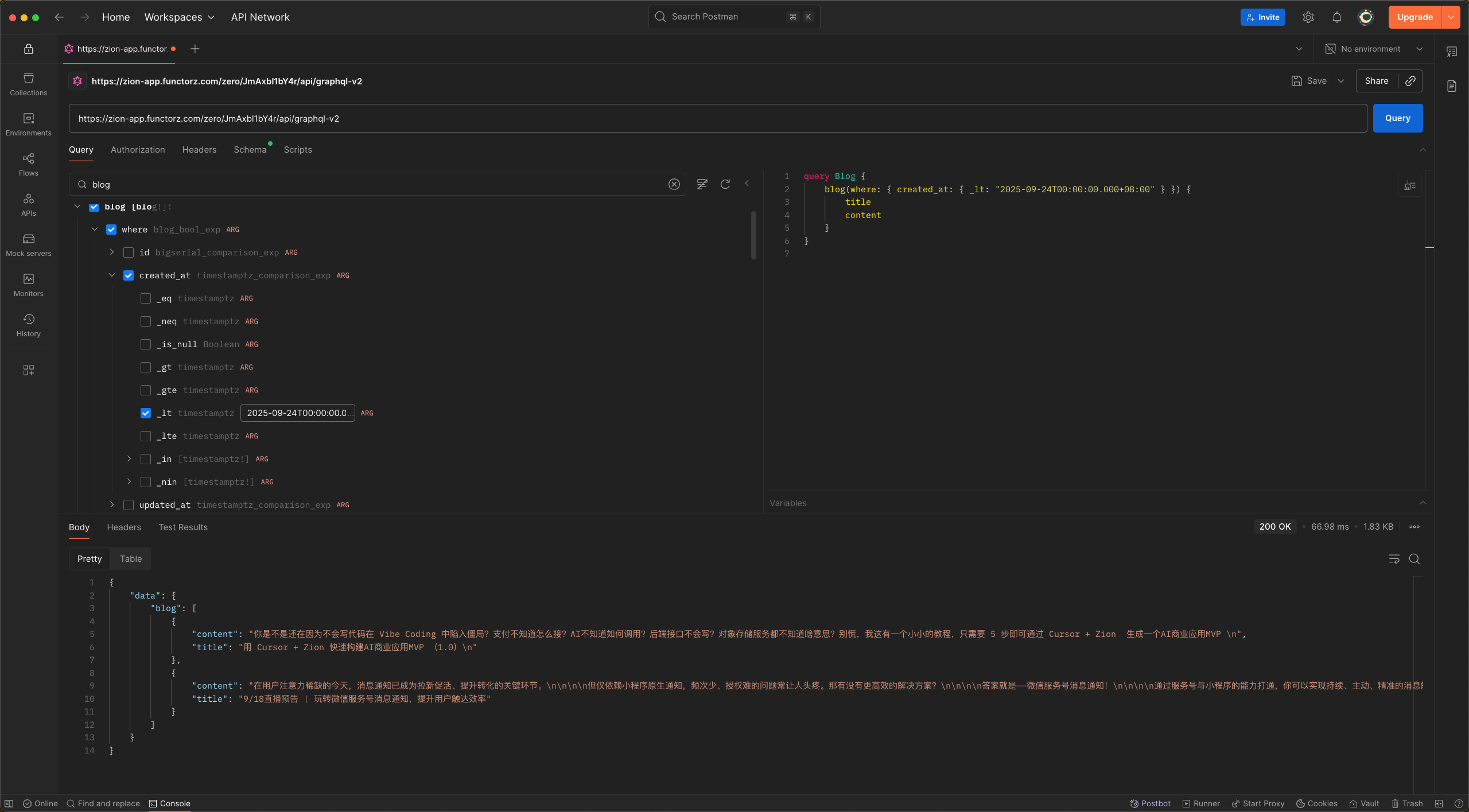The width and height of the screenshot is (1469, 812).
Task: Copy the share link icon
Action: tap(1410, 81)
